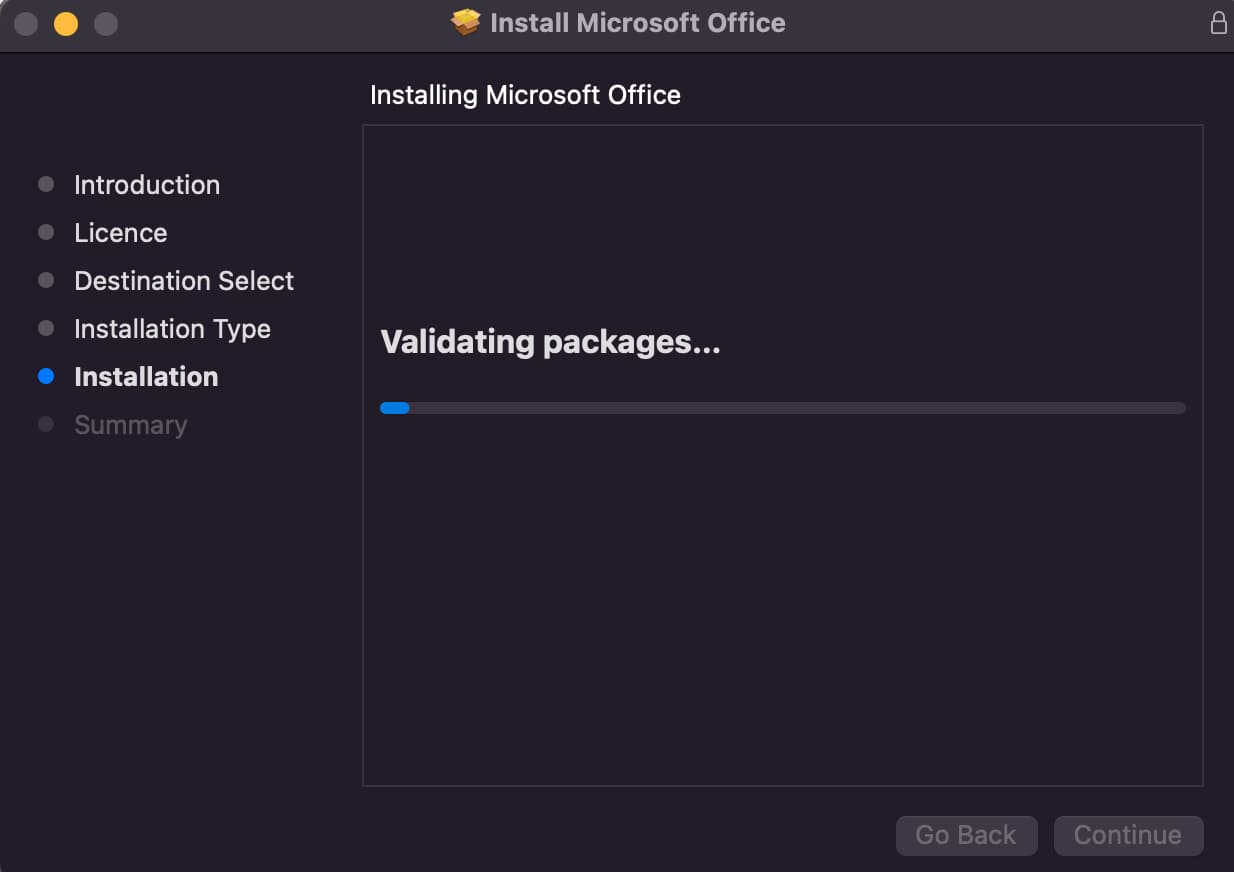Select the Licence step label
Screen dimensions: 1234x872
[x=121, y=233]
